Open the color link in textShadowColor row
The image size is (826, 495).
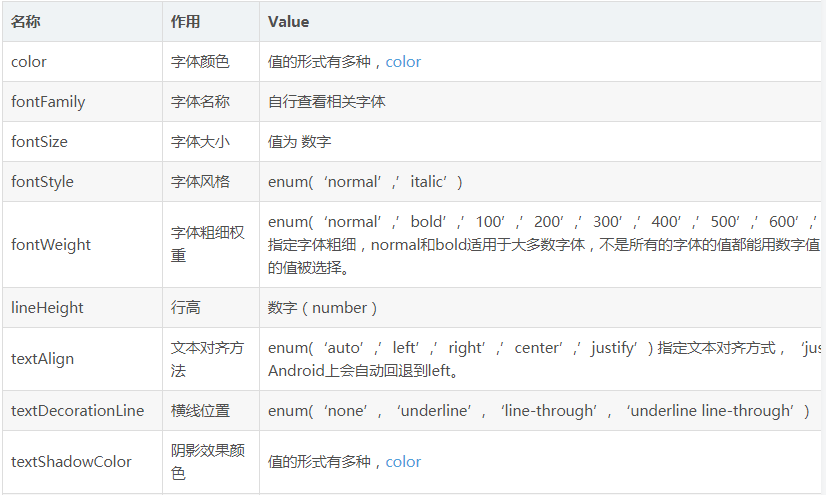(403, 462)
